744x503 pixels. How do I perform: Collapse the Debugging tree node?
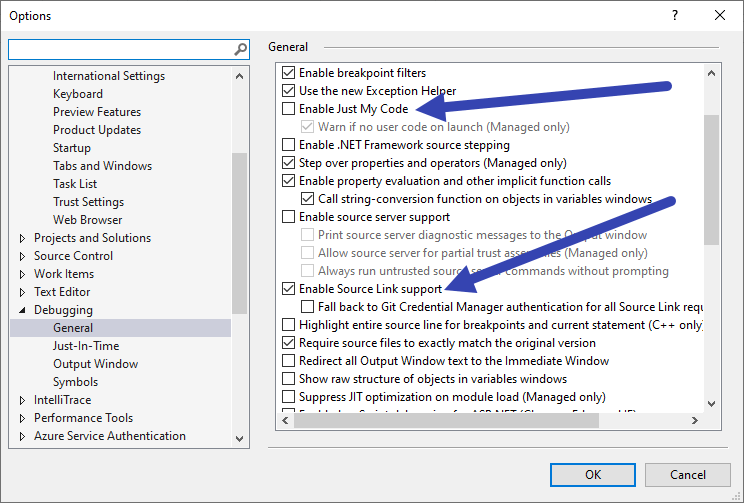point(23,310)
